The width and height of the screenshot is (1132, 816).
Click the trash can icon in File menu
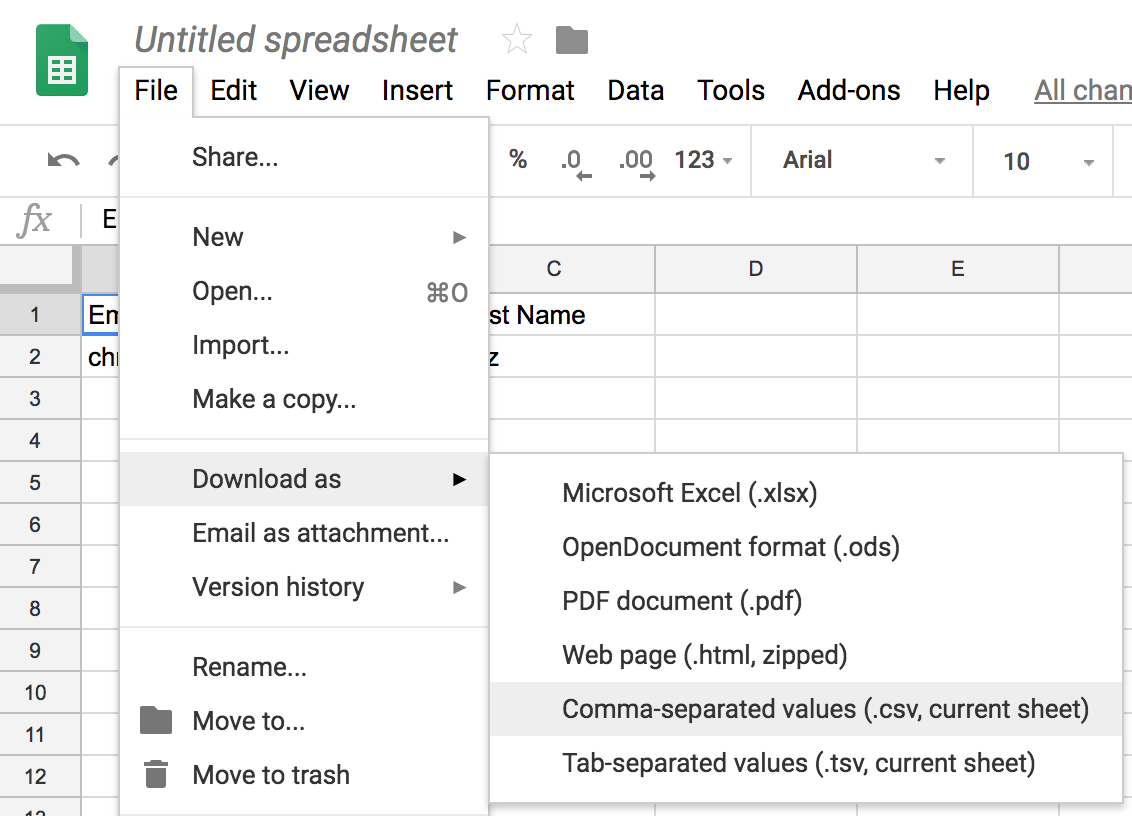click(156, 773)
